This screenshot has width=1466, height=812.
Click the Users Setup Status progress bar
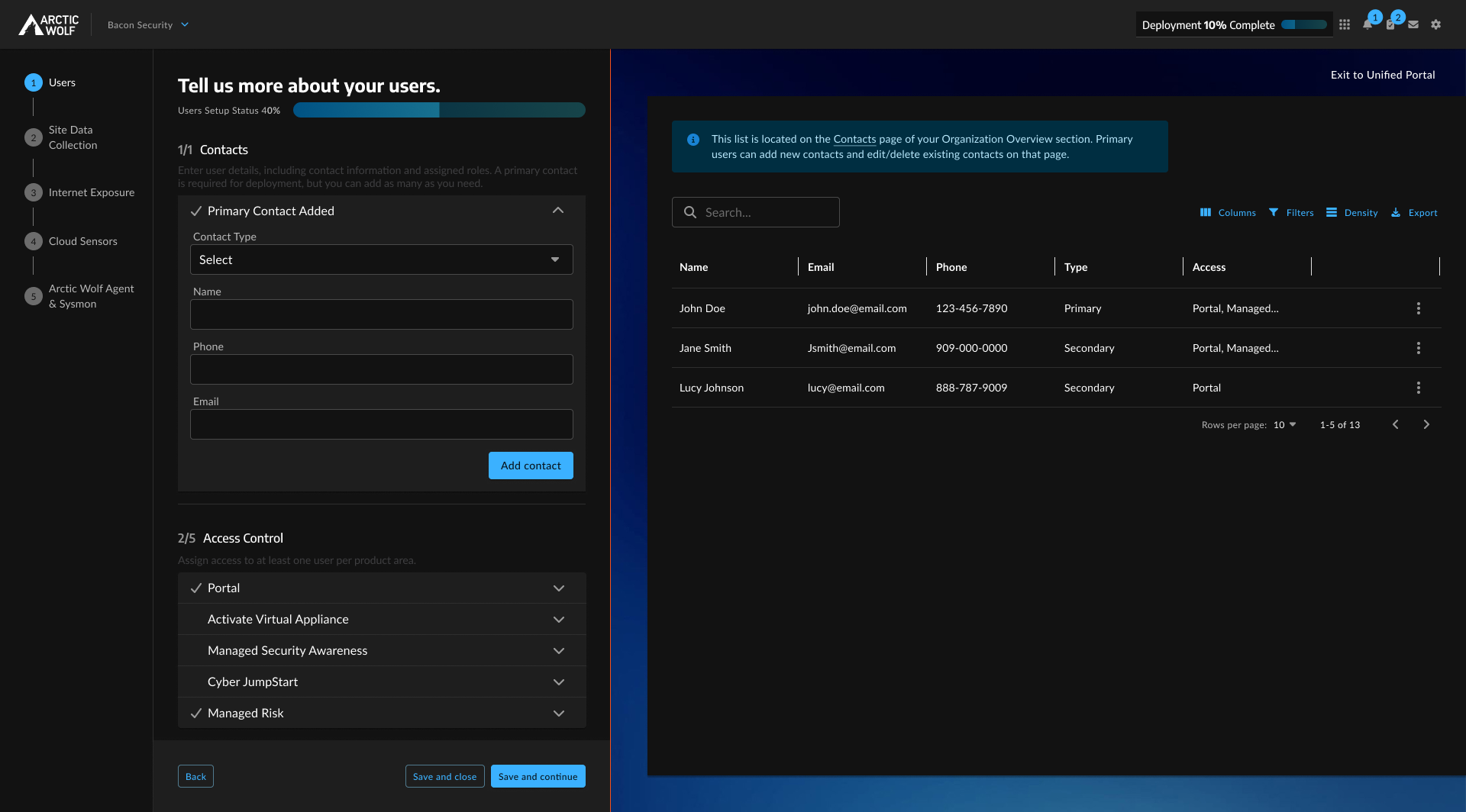pyautogui.click(x=439, y=110)
